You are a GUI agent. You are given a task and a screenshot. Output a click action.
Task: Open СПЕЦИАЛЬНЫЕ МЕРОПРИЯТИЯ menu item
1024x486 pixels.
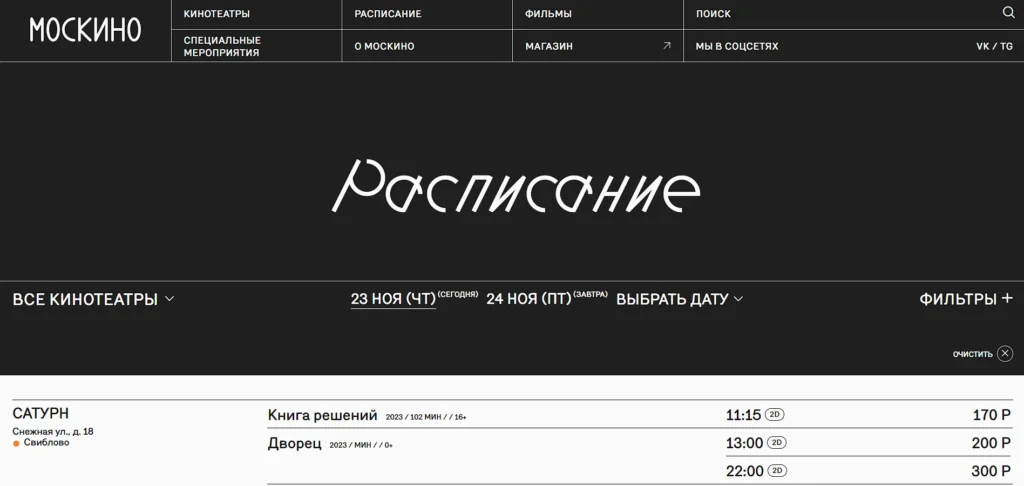tap(222, 46)
